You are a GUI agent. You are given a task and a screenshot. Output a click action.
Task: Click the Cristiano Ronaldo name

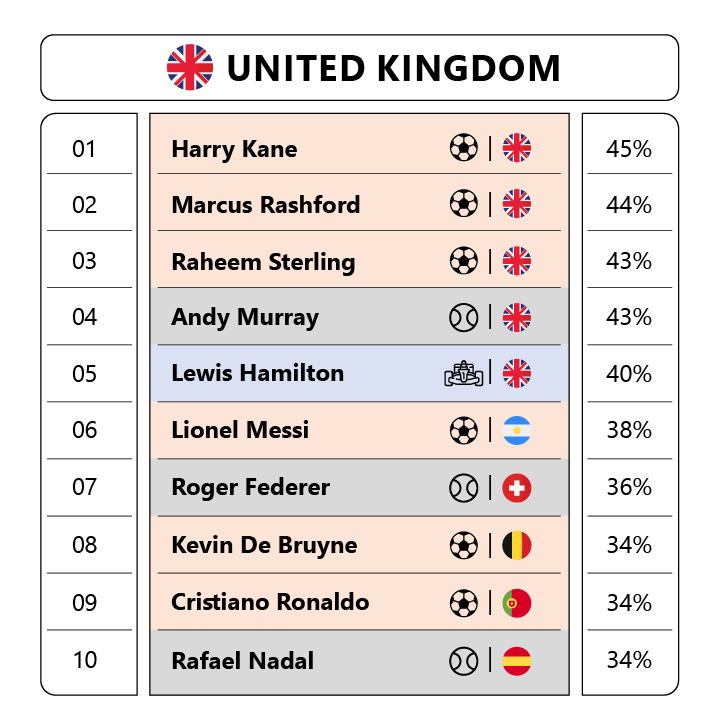point(270,602)
